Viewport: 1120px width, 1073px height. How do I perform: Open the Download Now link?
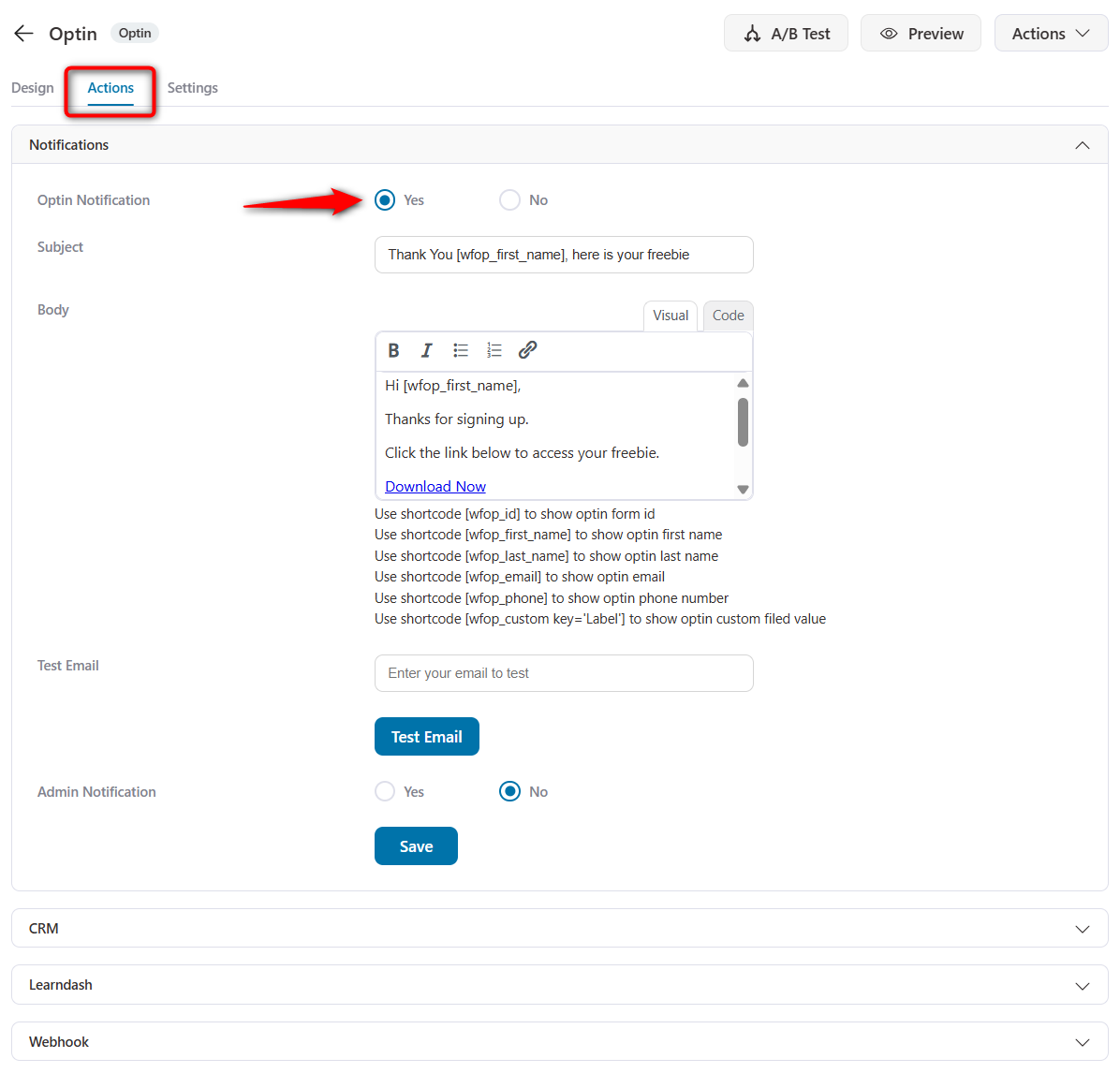(435, 487)
